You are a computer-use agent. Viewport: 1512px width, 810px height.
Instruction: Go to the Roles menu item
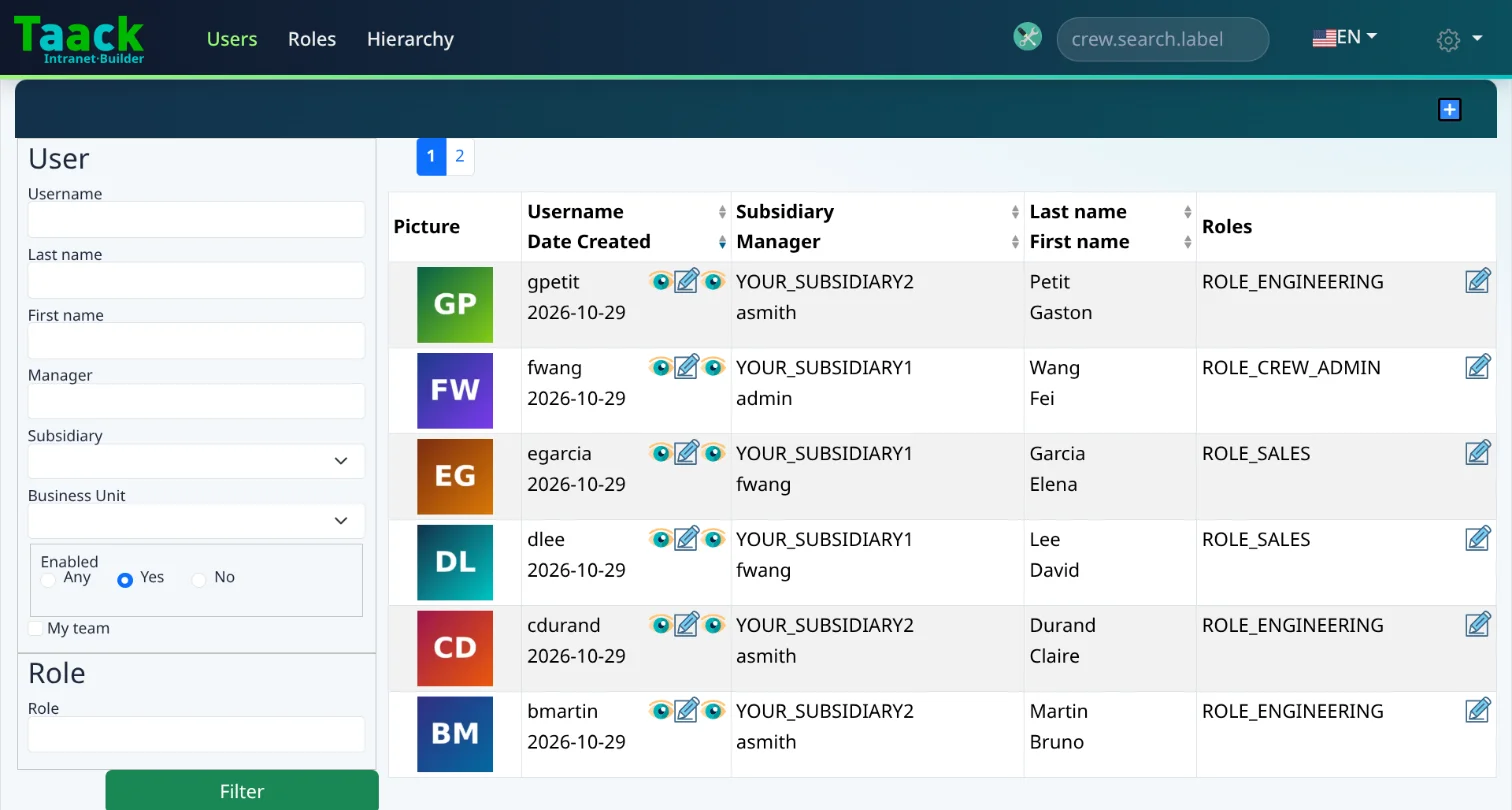pos(312,39)
